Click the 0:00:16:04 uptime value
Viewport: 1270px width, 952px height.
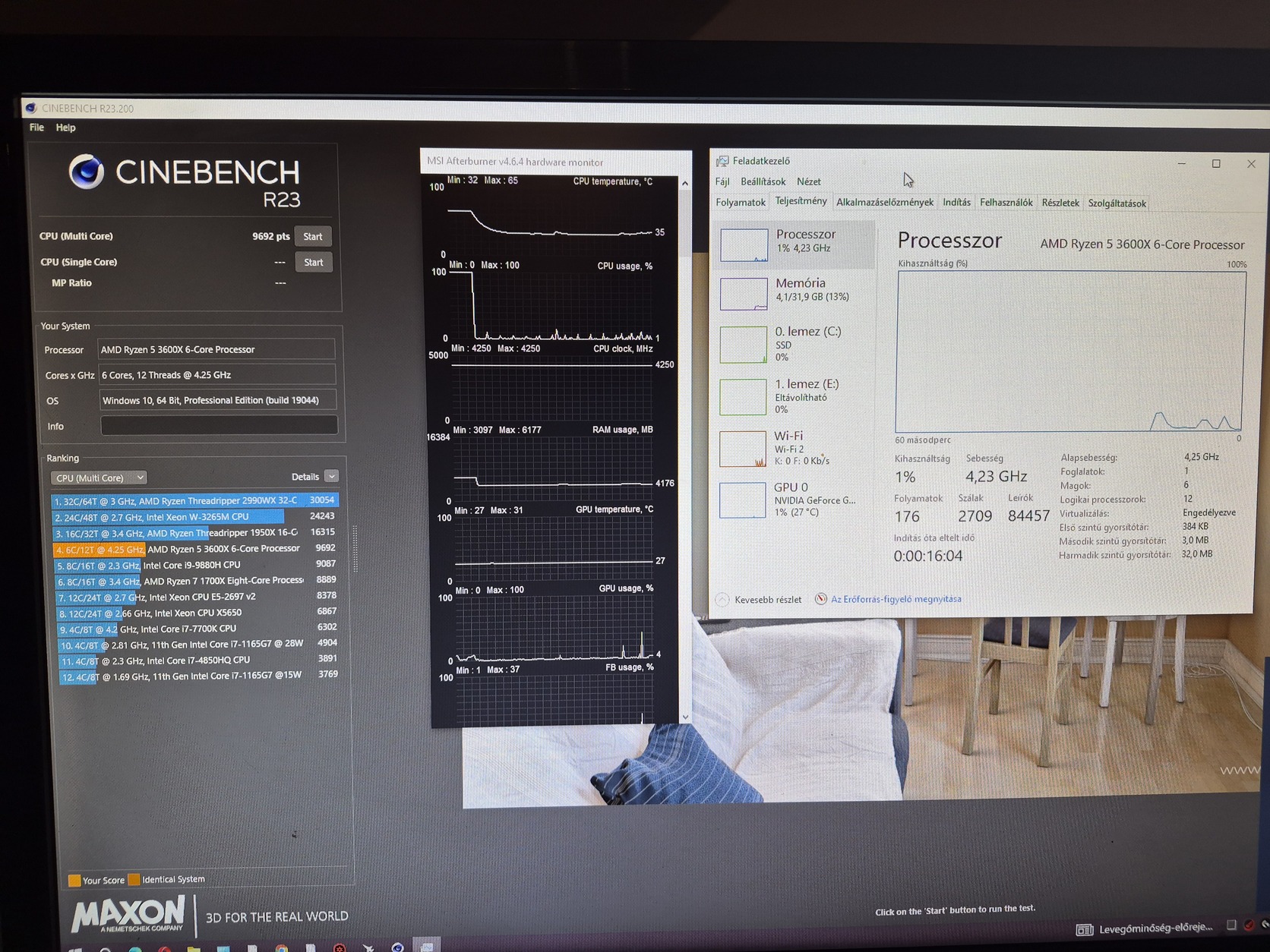[928, 556]
